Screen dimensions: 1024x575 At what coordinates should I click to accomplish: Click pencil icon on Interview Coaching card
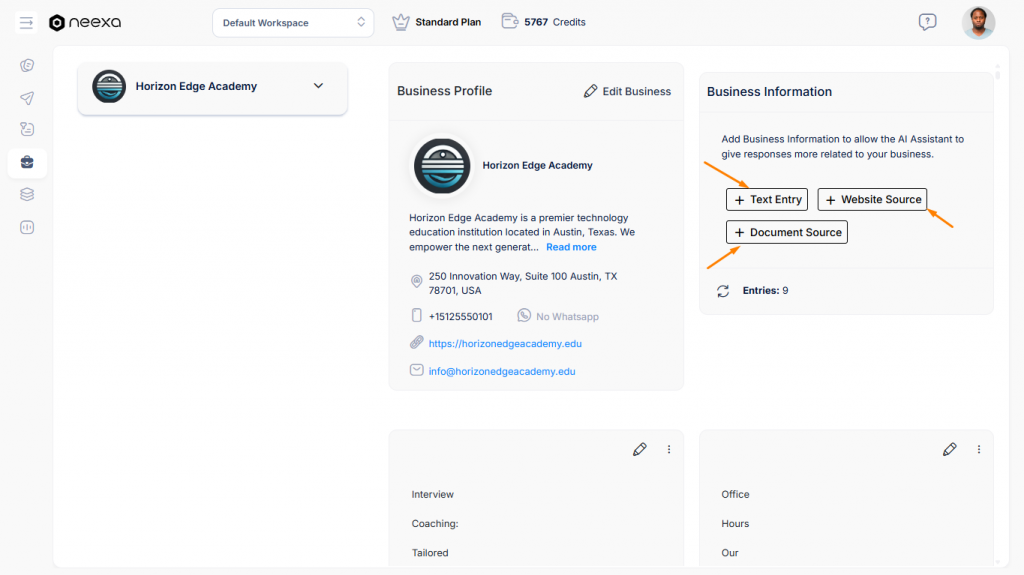click(x=640, y=450)
